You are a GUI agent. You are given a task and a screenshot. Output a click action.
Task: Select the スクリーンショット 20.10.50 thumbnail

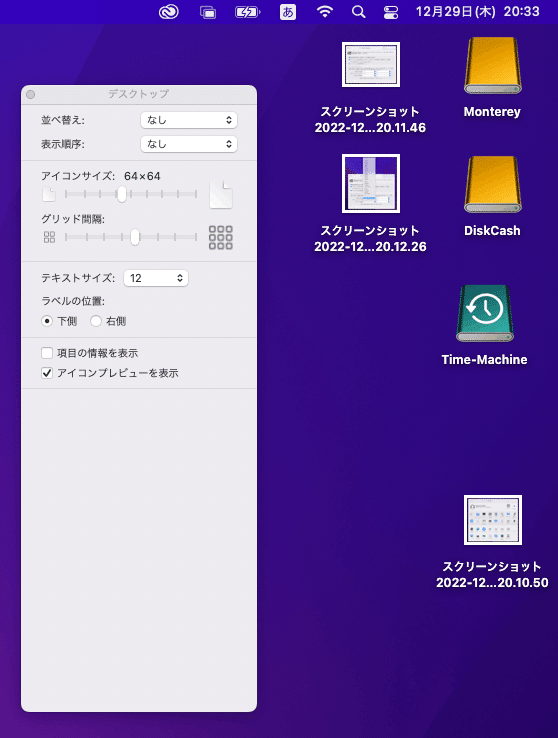(x=493, y=520)
